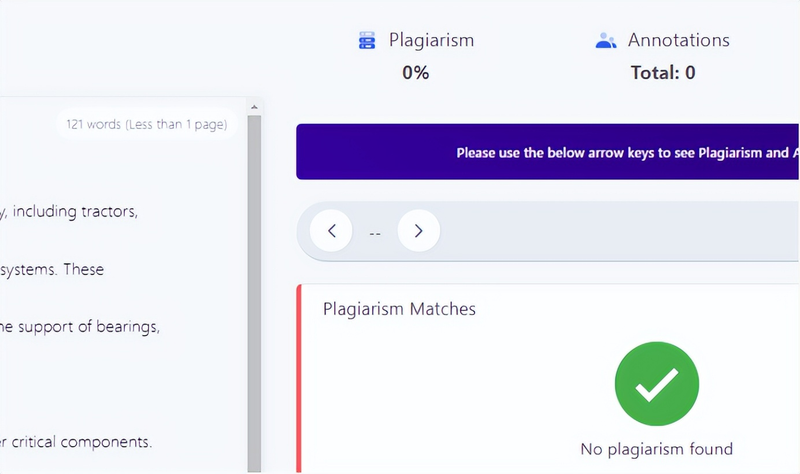800x474 pixels.
Task: Click the Plagiarism server icon
Action: click(367, 41)
